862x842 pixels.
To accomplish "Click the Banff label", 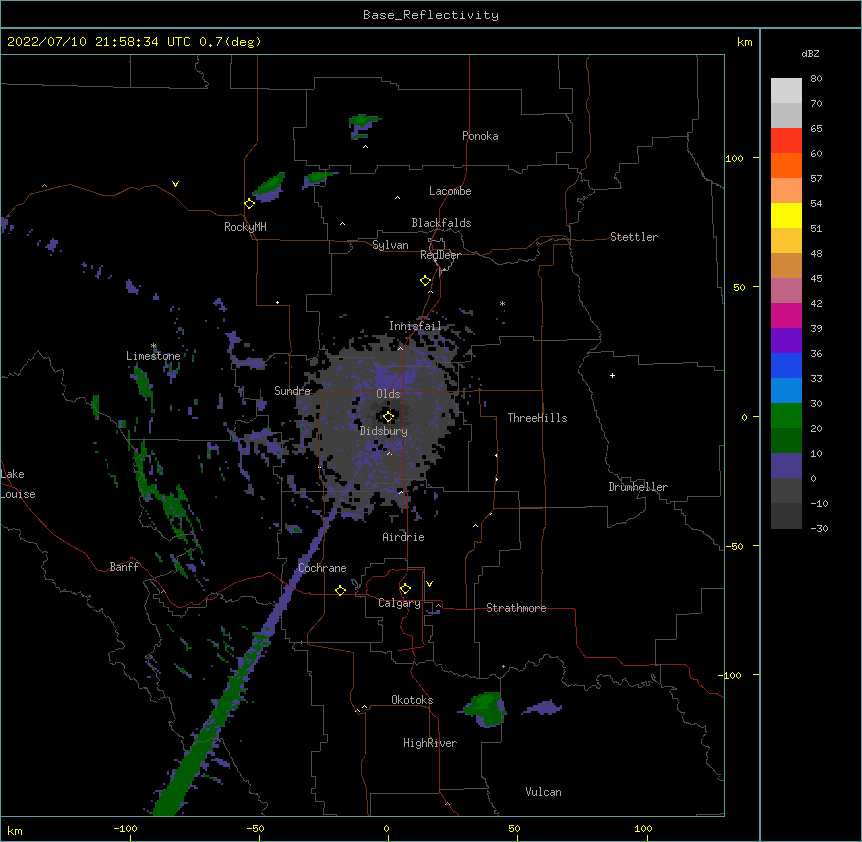I will [x=124, y=567].
